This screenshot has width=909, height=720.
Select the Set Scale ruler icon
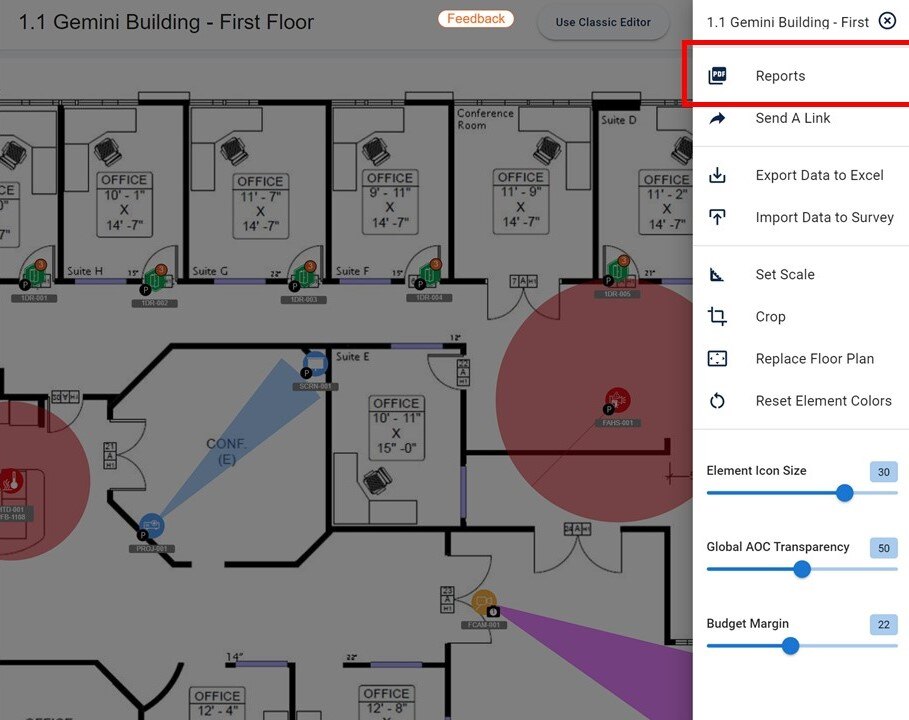pos(717,274)
